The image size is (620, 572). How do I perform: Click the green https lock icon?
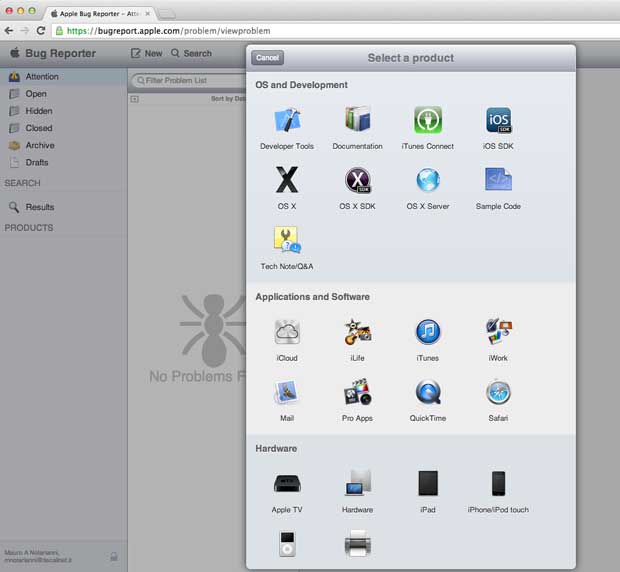click(59, 31)
